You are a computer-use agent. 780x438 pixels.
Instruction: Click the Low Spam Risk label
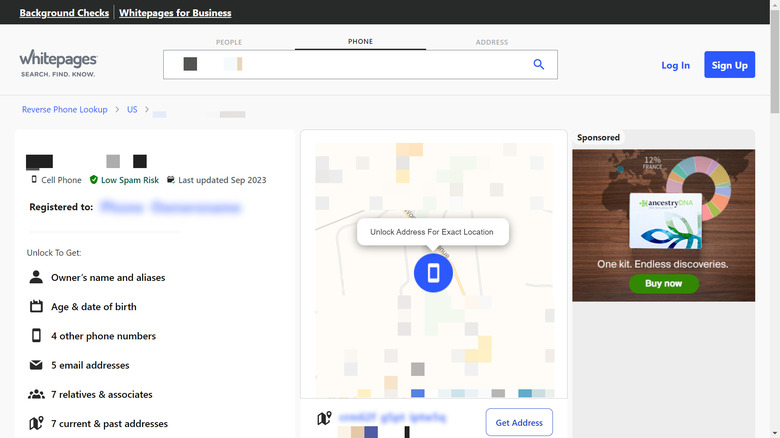[130, 180]
